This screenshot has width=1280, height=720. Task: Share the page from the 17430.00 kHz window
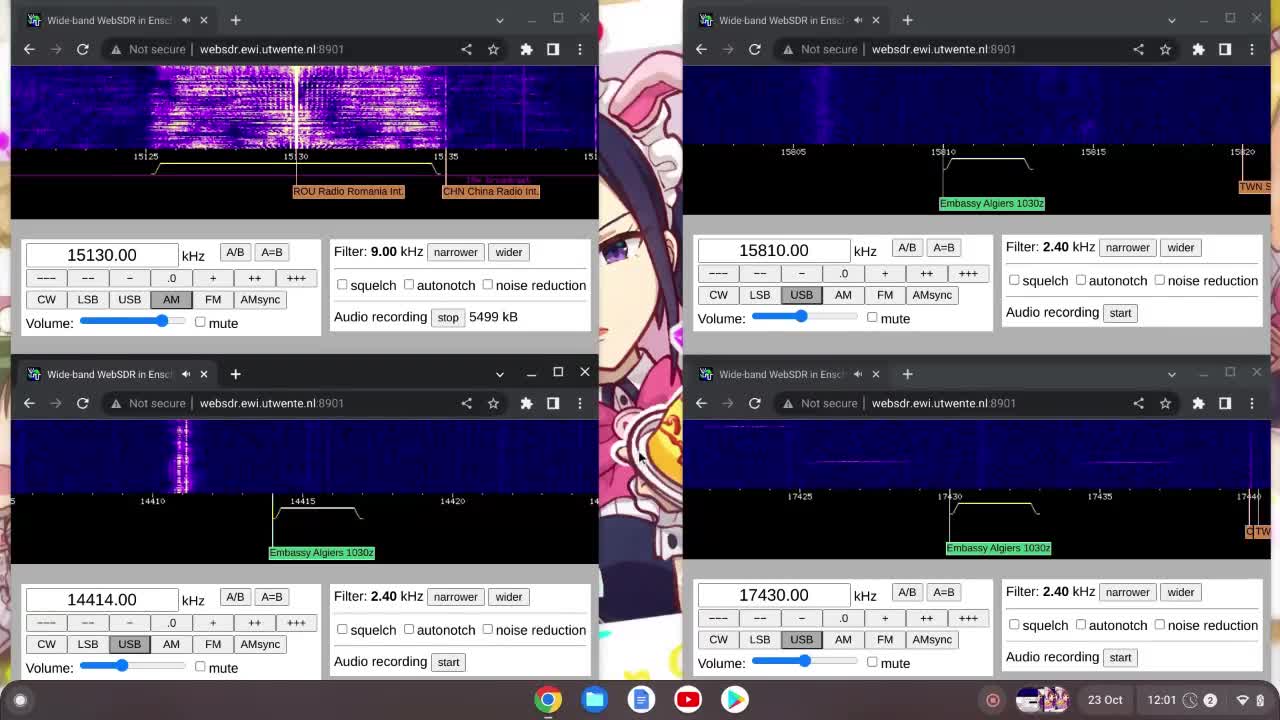pos(1138,403)
